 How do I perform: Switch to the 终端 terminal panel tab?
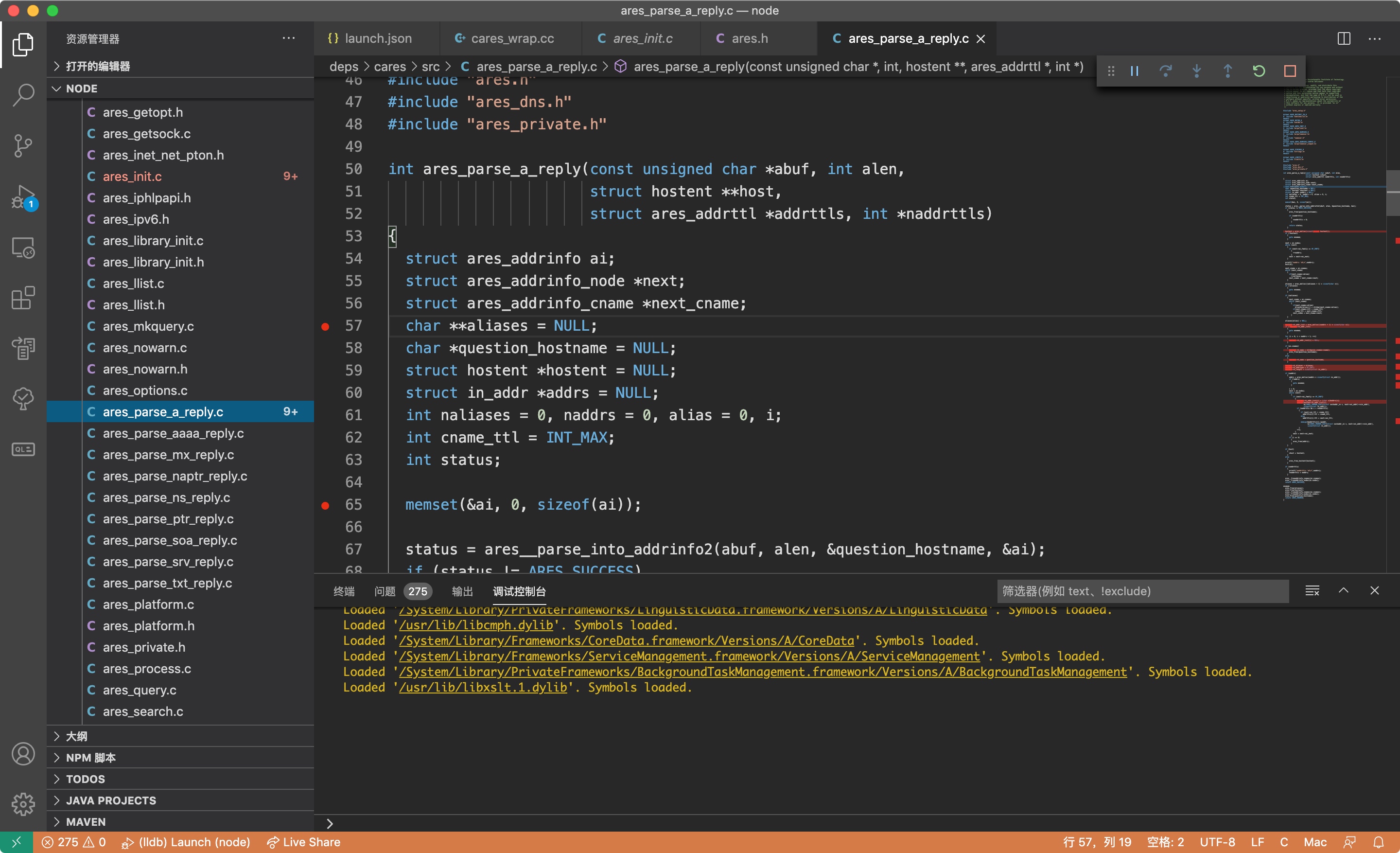[x=344, y=591]
